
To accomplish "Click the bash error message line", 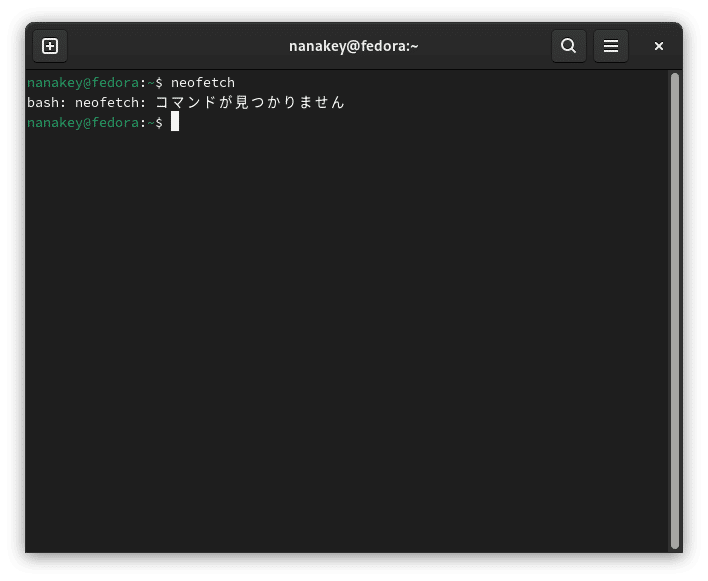I will point(186,102).
